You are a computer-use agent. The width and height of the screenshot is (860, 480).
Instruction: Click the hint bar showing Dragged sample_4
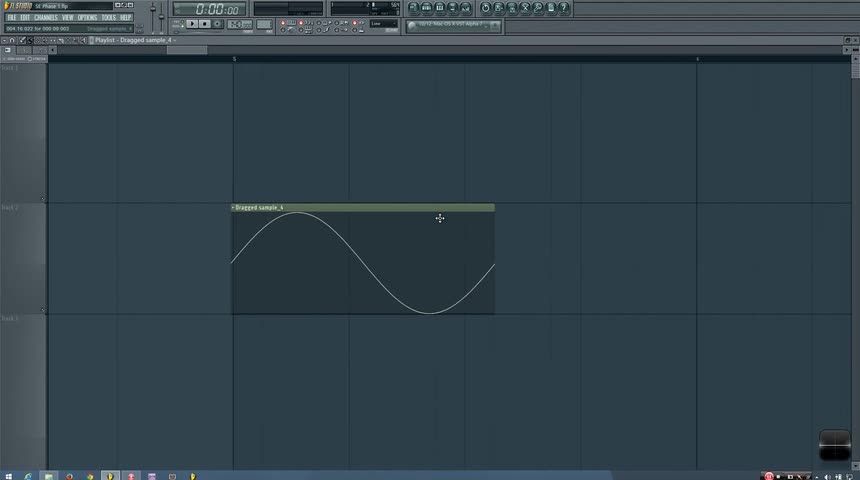69,29
